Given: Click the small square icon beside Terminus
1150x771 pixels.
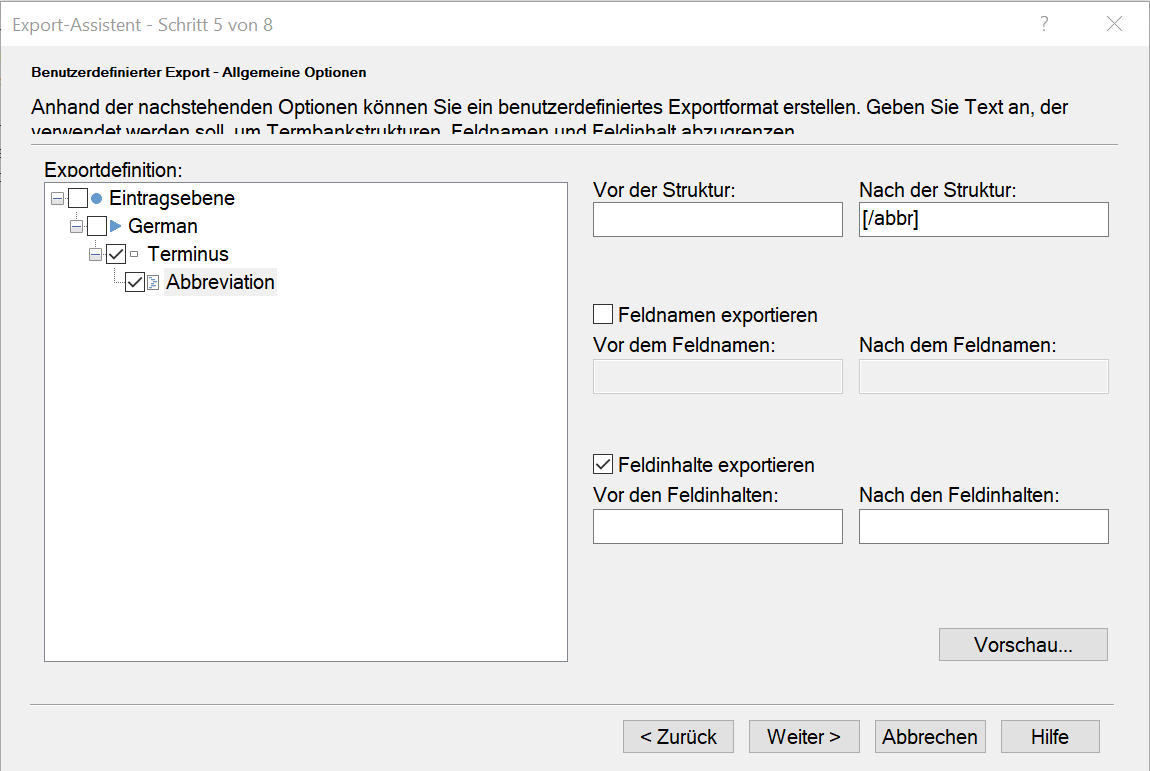Looking at the screenshot, I should point(134,254).
